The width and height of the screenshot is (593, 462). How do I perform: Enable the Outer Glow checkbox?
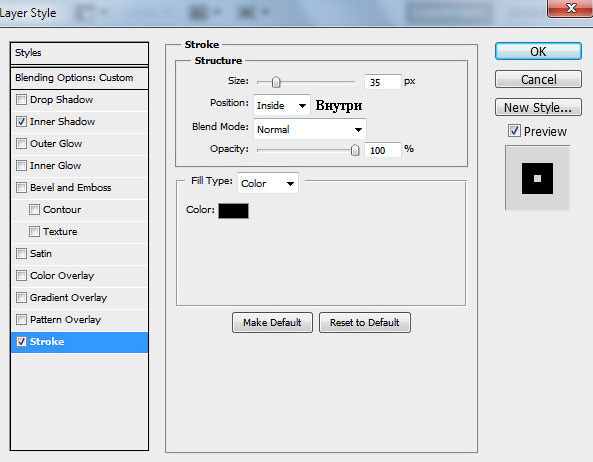pyautogui.click(x=21, y=144)
